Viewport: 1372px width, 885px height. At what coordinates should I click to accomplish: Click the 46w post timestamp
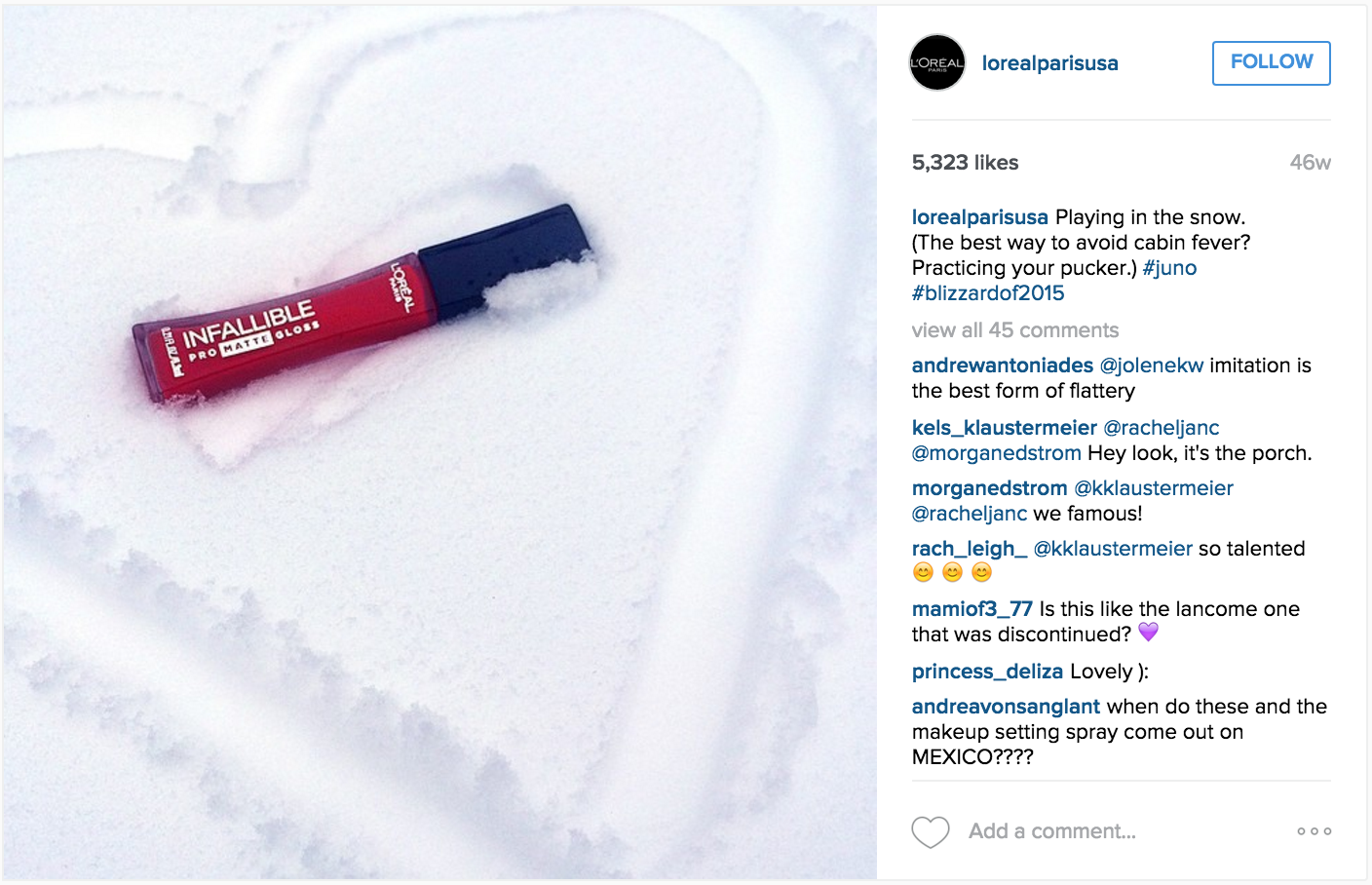point(1311,163)
